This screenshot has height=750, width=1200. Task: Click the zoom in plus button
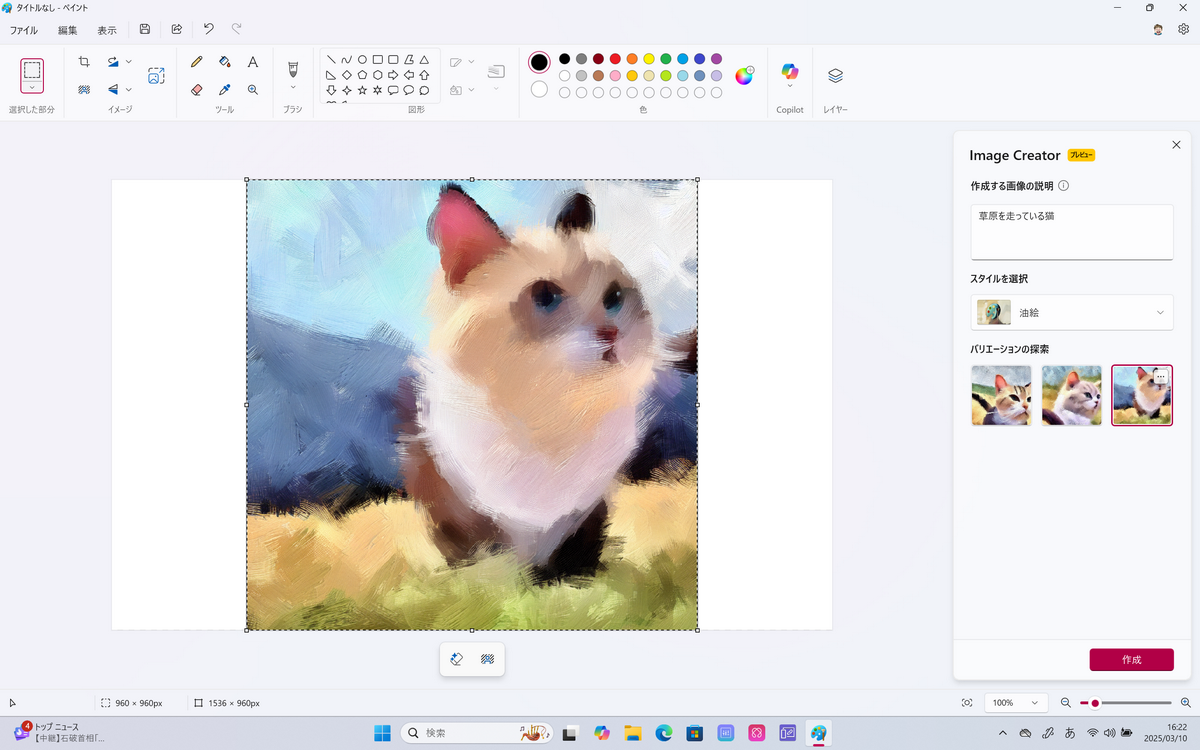click(1186, 703)
